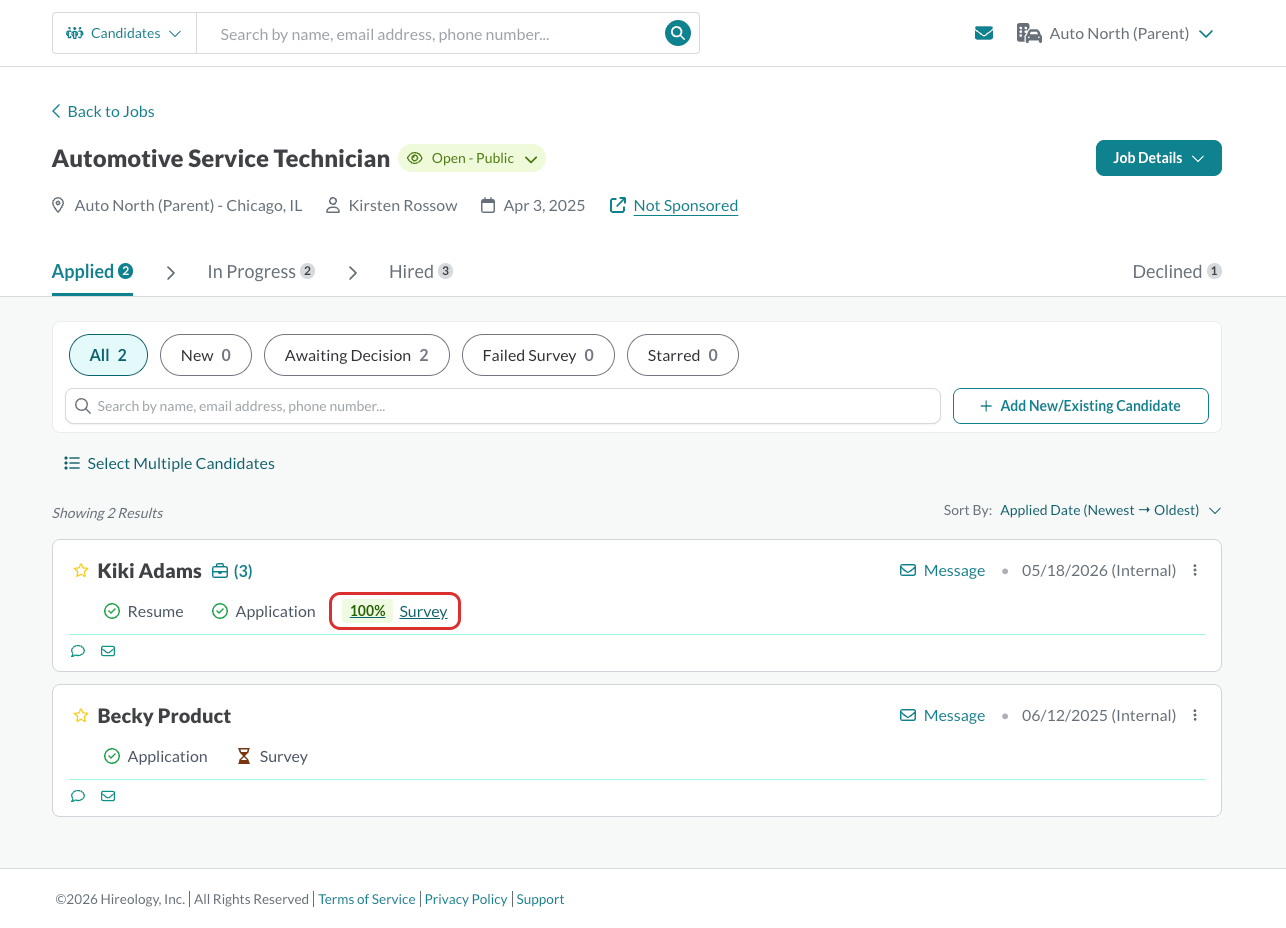Click the candidate list search field
The image size is (1286, 928).
pos(503,406)
